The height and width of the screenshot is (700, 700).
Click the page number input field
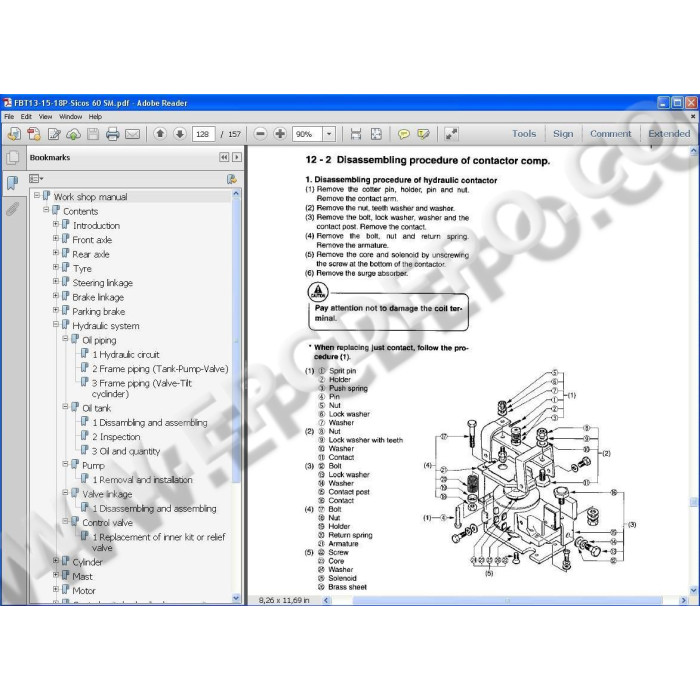click(x=203, y=134)
